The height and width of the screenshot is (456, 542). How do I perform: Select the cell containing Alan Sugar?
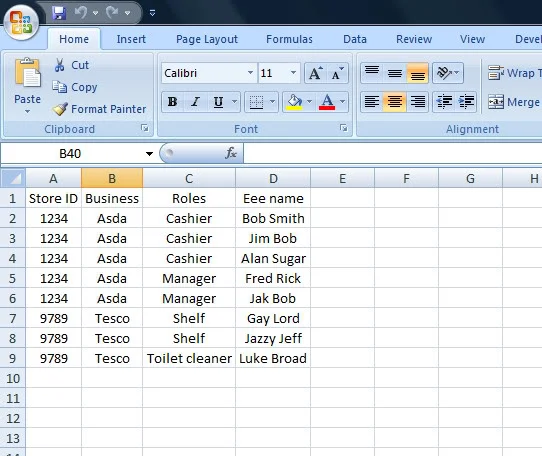click(x=273, y=258)
